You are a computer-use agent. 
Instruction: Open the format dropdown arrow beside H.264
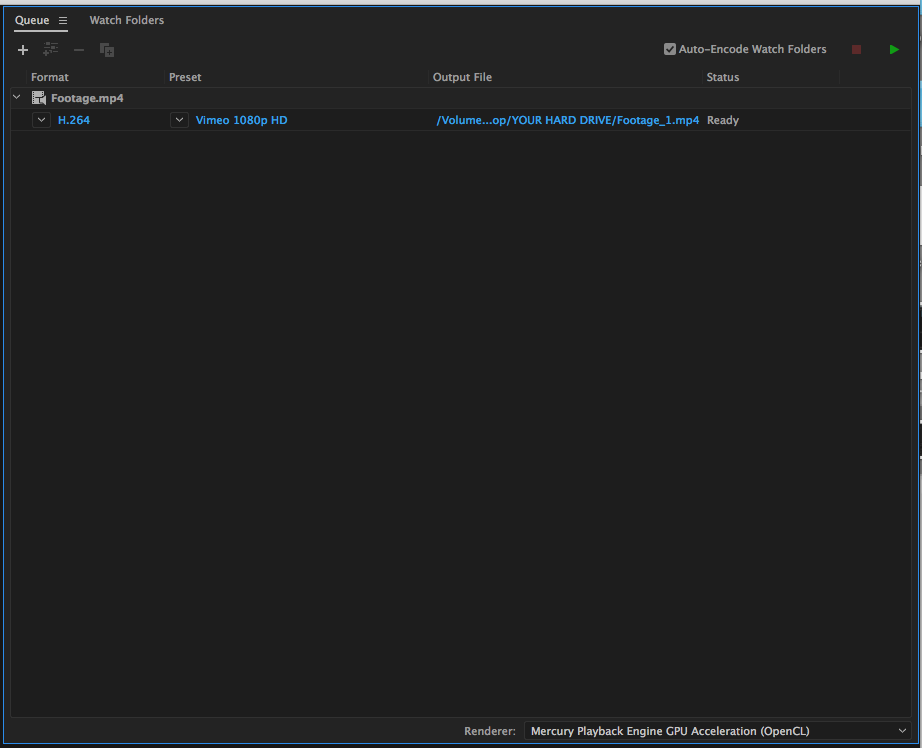pos(41,120)
